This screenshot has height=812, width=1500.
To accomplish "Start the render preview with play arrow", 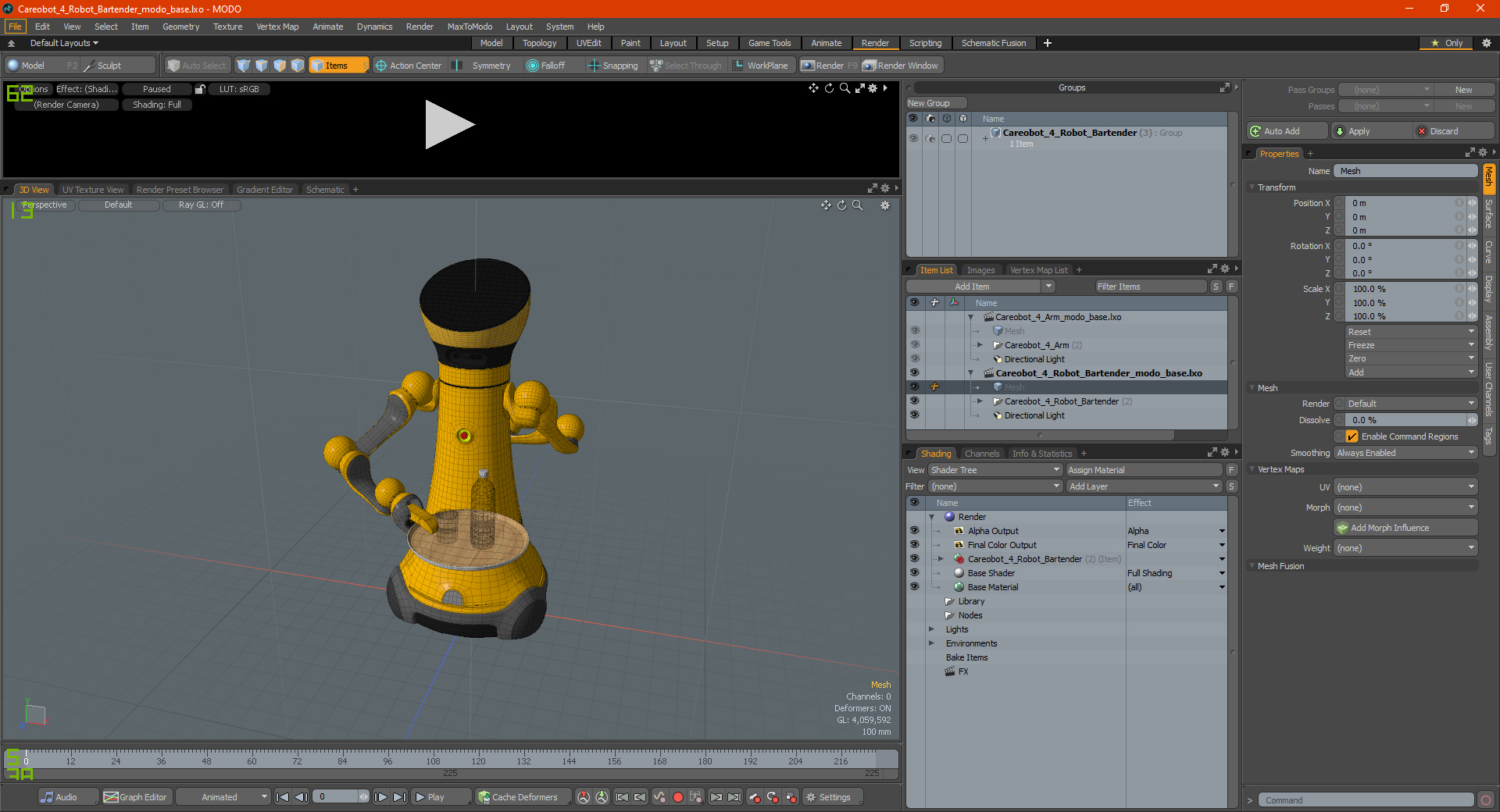I will 449,124.
